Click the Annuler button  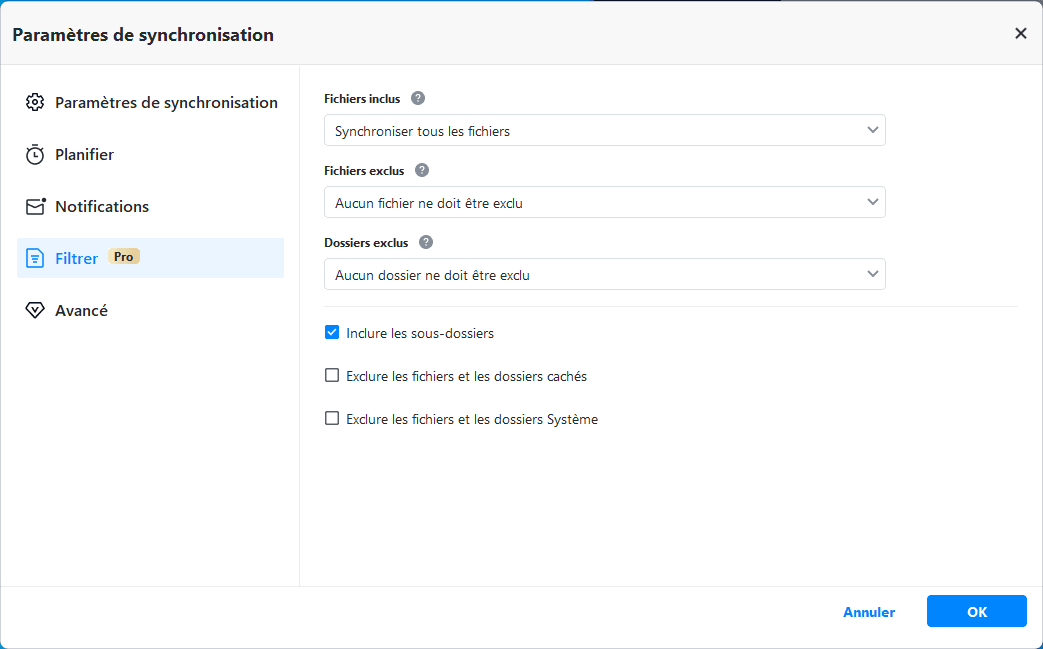(869, 612)
